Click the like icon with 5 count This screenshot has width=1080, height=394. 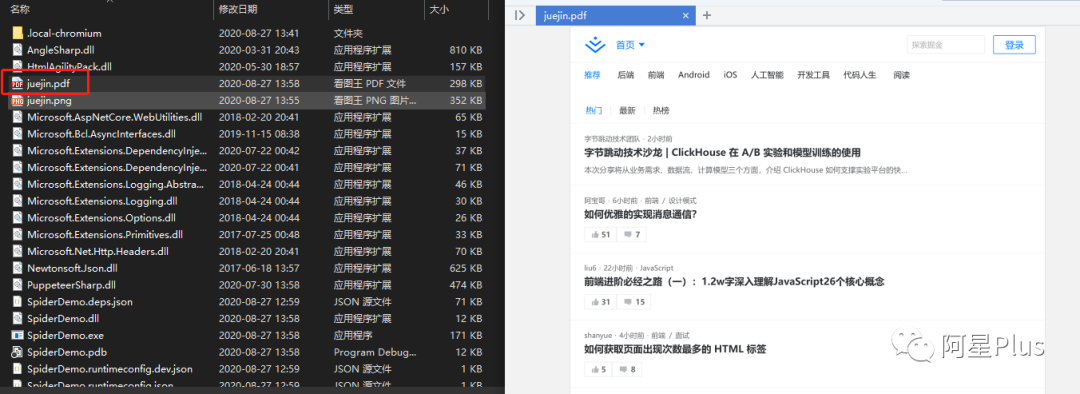pos(595,370)
